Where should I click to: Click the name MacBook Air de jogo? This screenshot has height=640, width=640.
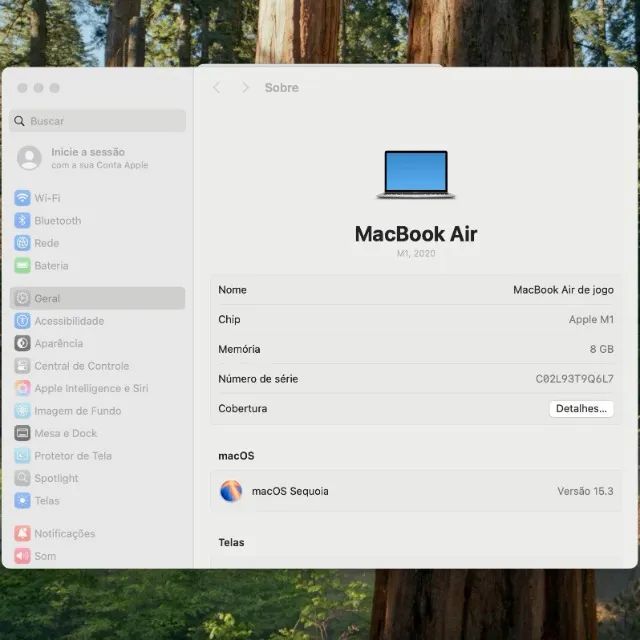click(563, 290)
